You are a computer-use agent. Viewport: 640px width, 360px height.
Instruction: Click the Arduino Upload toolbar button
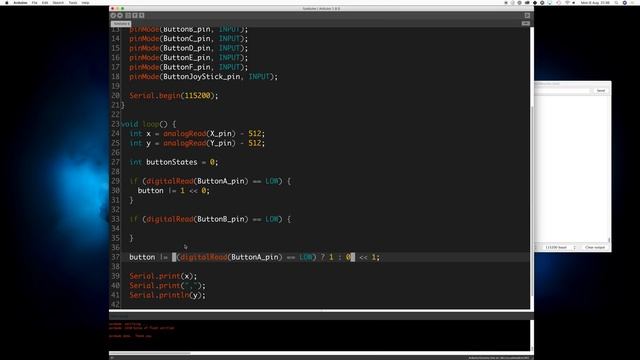coord(120,16)
